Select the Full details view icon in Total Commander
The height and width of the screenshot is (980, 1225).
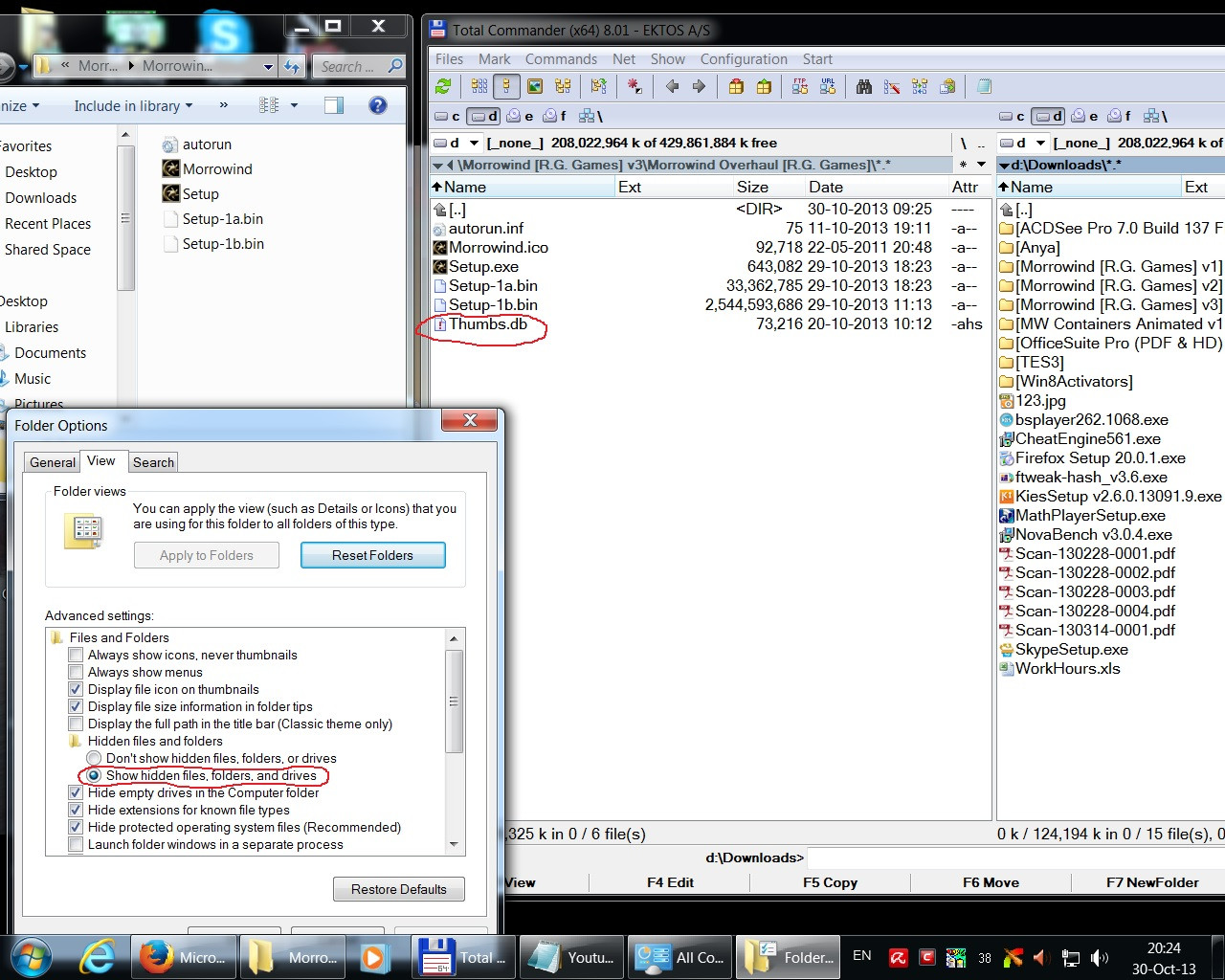[506, 87]
